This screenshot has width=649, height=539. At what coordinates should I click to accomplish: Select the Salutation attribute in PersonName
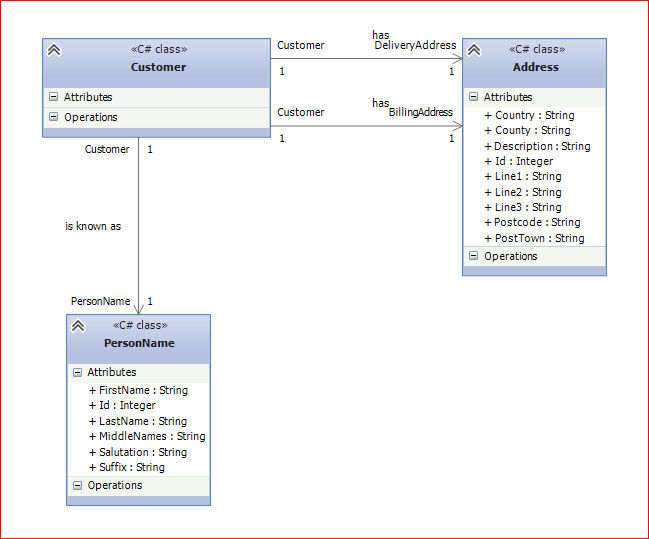(x=138, y=452)
